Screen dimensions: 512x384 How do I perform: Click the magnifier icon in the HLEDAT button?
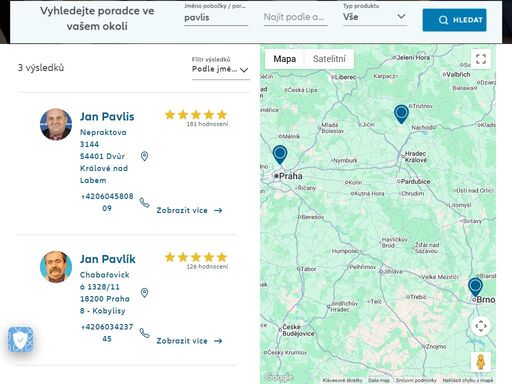[443, 20]
